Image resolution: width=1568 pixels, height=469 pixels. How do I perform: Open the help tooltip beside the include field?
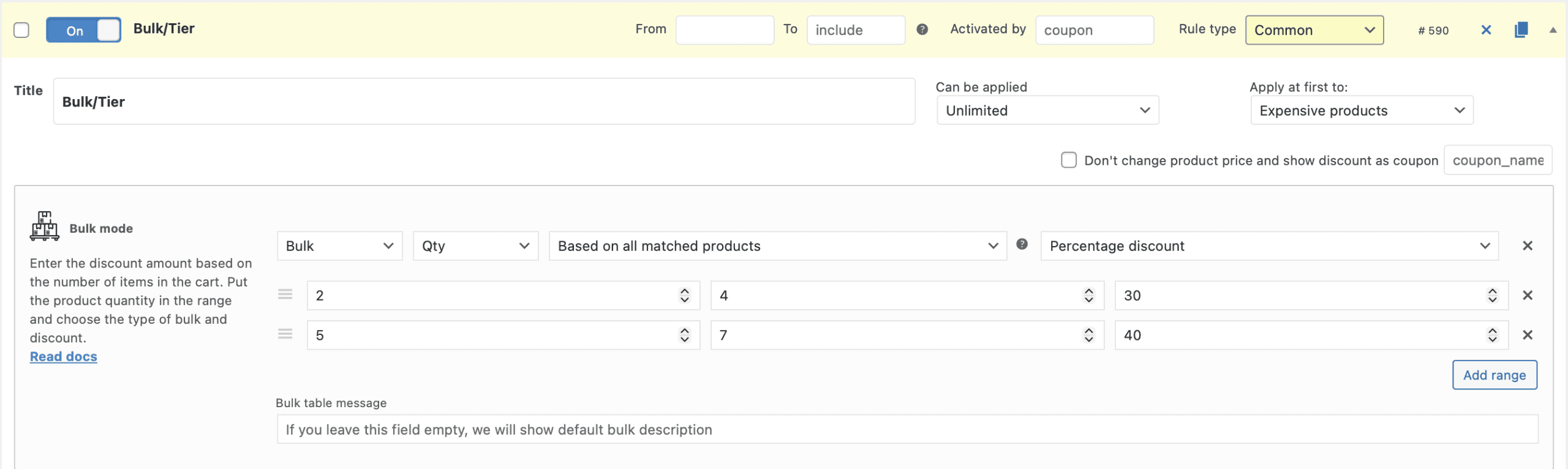[922, 29]
